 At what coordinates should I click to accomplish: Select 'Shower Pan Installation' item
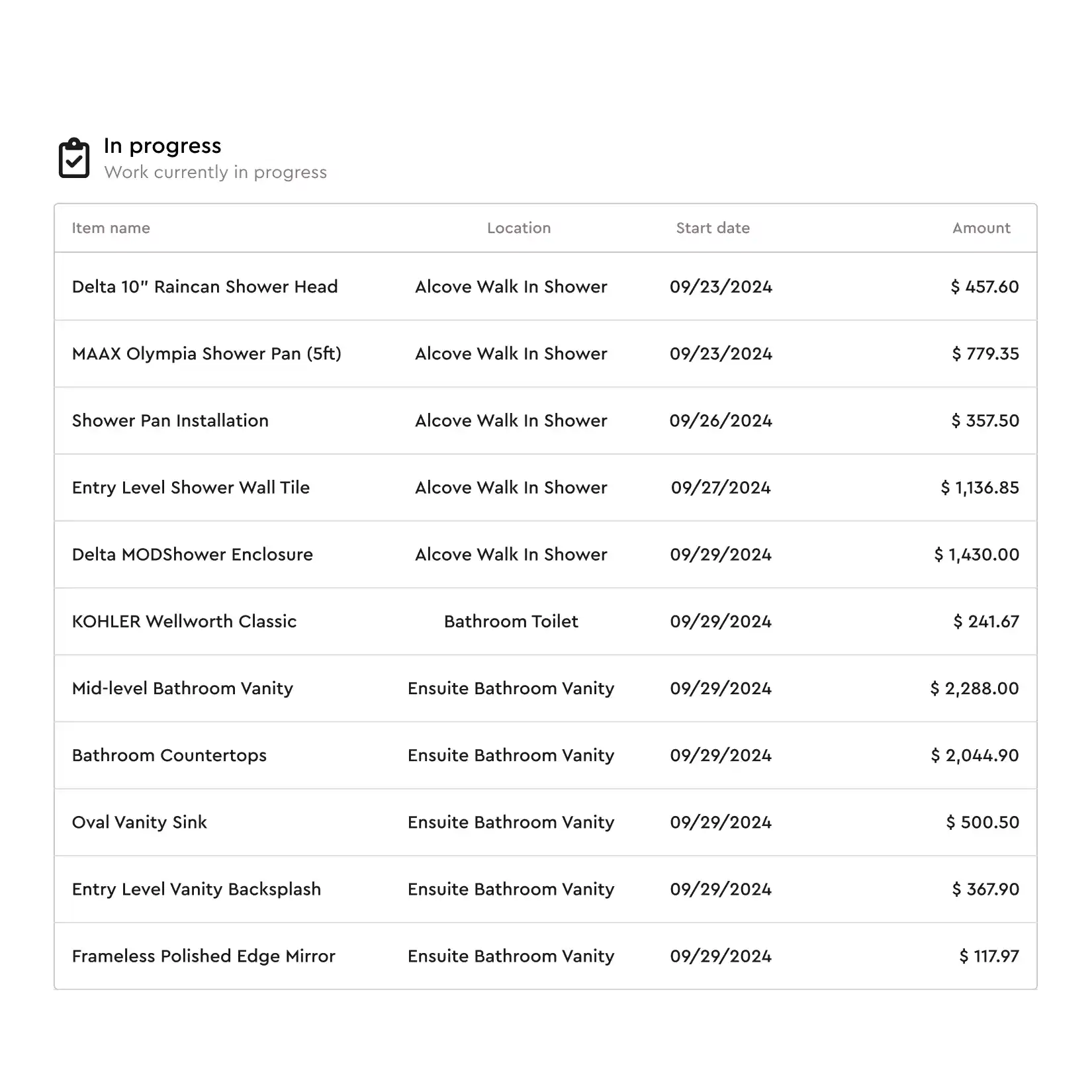click(170, 420)
